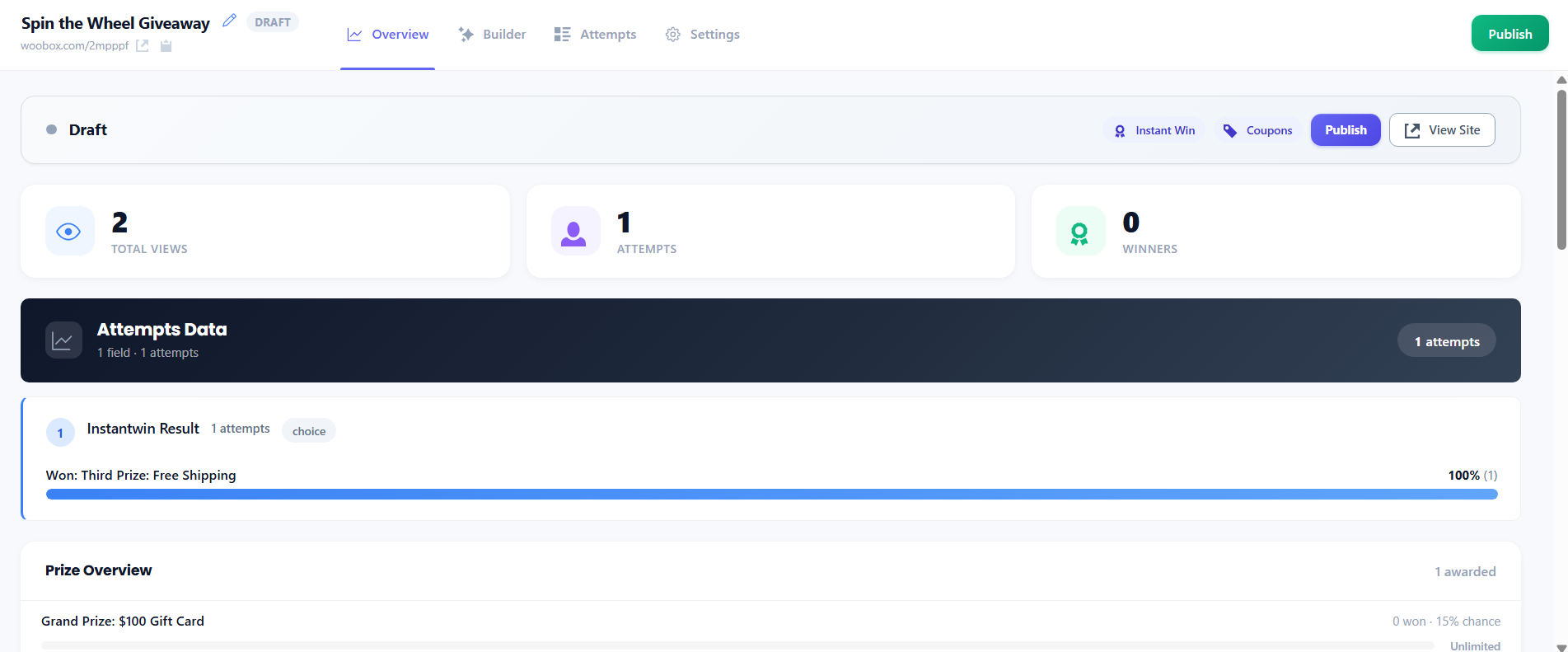1568x652 pixels.
Task: Click the Grand Prize progress bar
Action: coord(737,645)
